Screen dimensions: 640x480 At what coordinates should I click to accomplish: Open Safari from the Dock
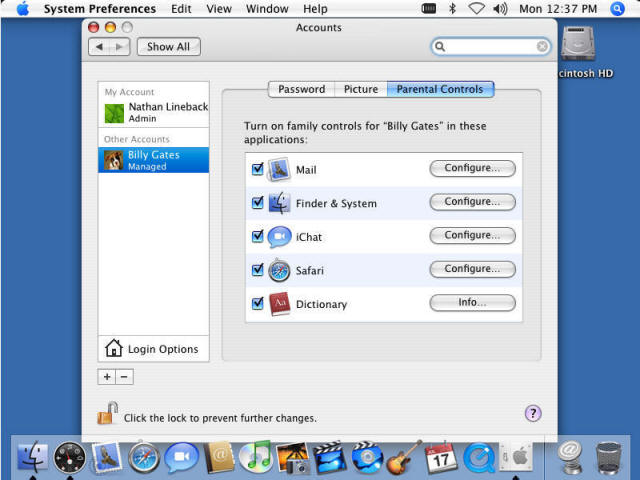144,458
